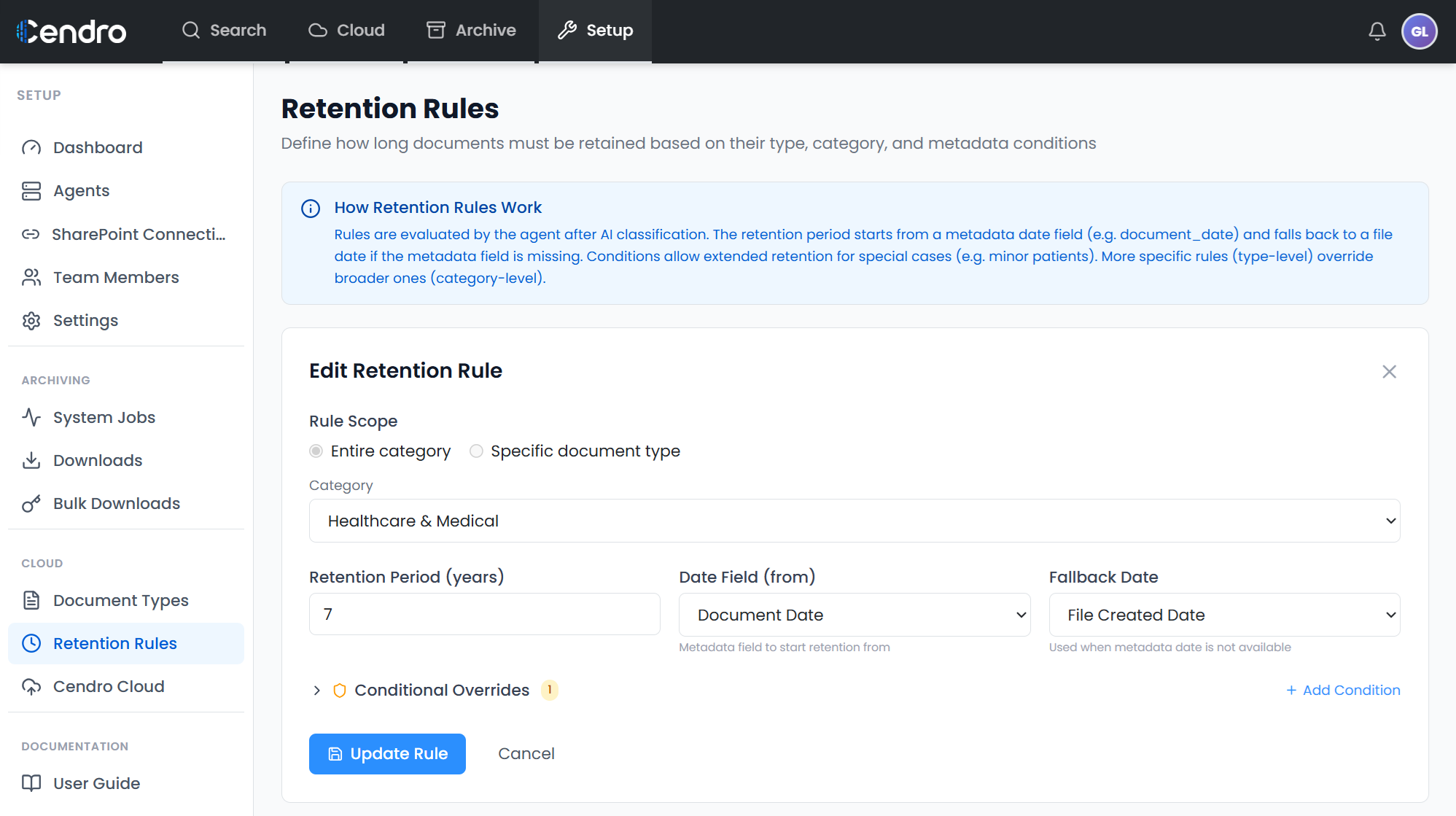Open Team Members in the sidebar
1456x816 pixels.
(x=125, y=277)
